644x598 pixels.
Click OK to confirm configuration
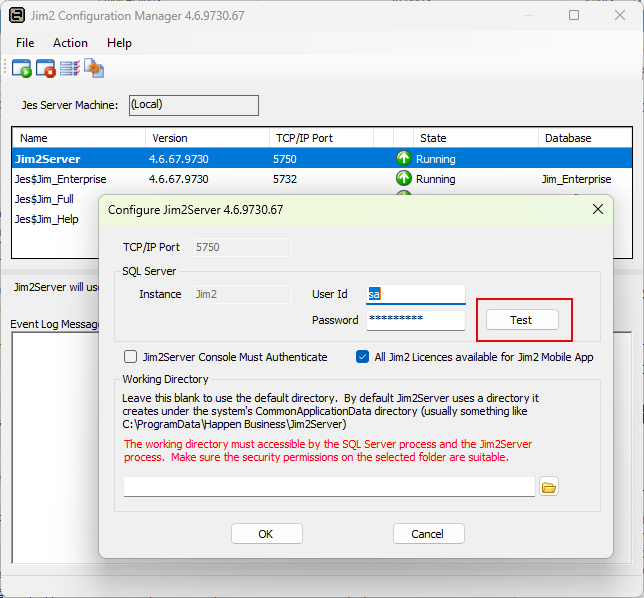point(266,534)
